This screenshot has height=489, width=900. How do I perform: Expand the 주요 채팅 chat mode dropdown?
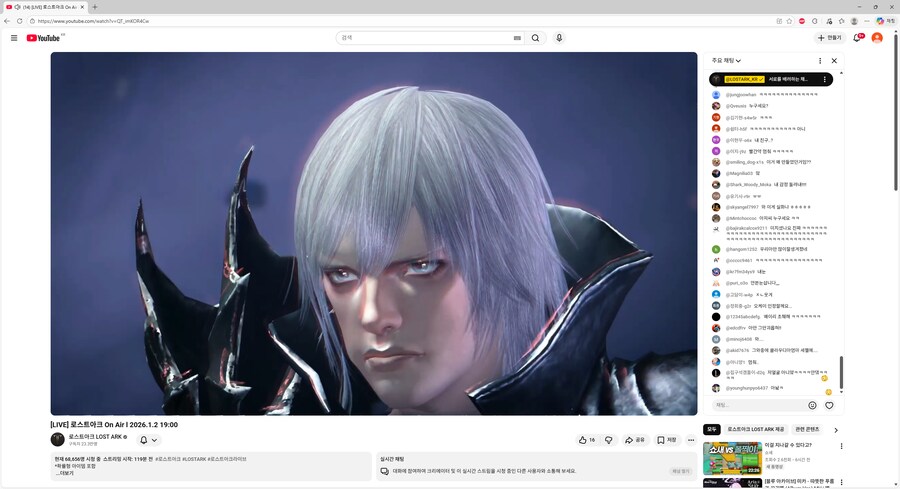pos(726,60)
